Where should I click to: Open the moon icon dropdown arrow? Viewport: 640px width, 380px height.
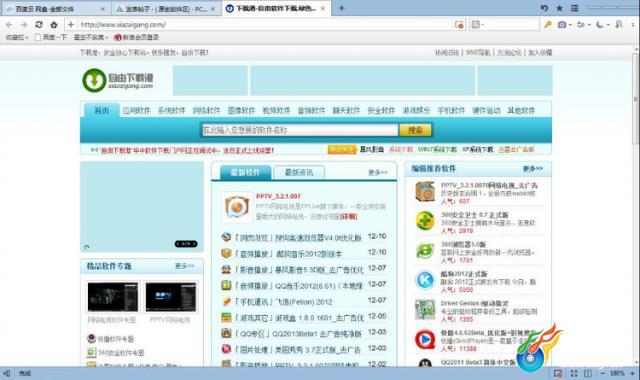pyautogui.click(x=608, y=25)
